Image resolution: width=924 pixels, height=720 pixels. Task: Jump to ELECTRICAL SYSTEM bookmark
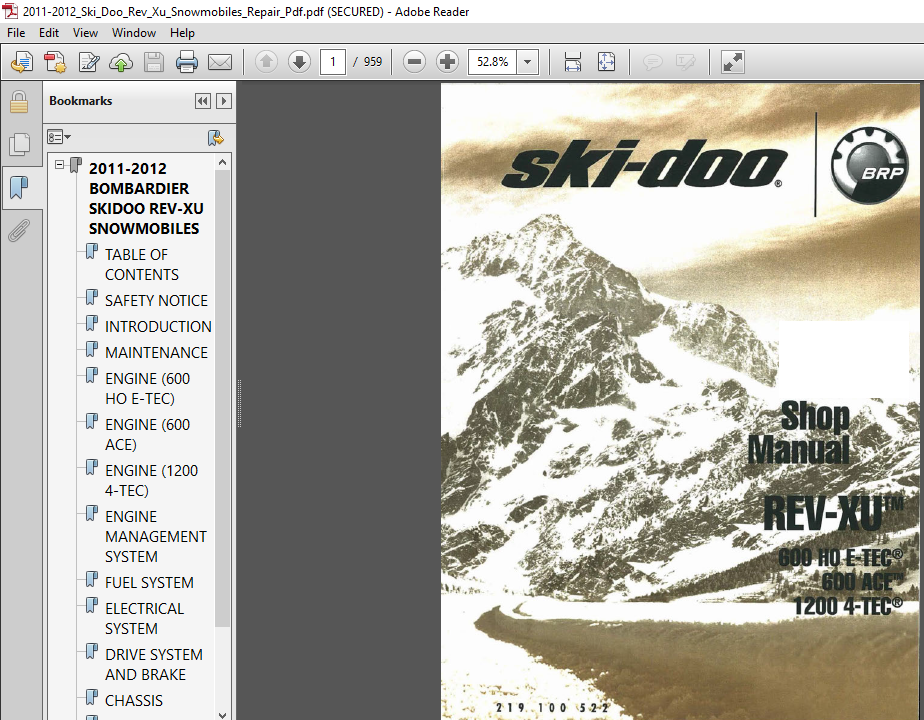pyautogui.click(x=144, y=618)
